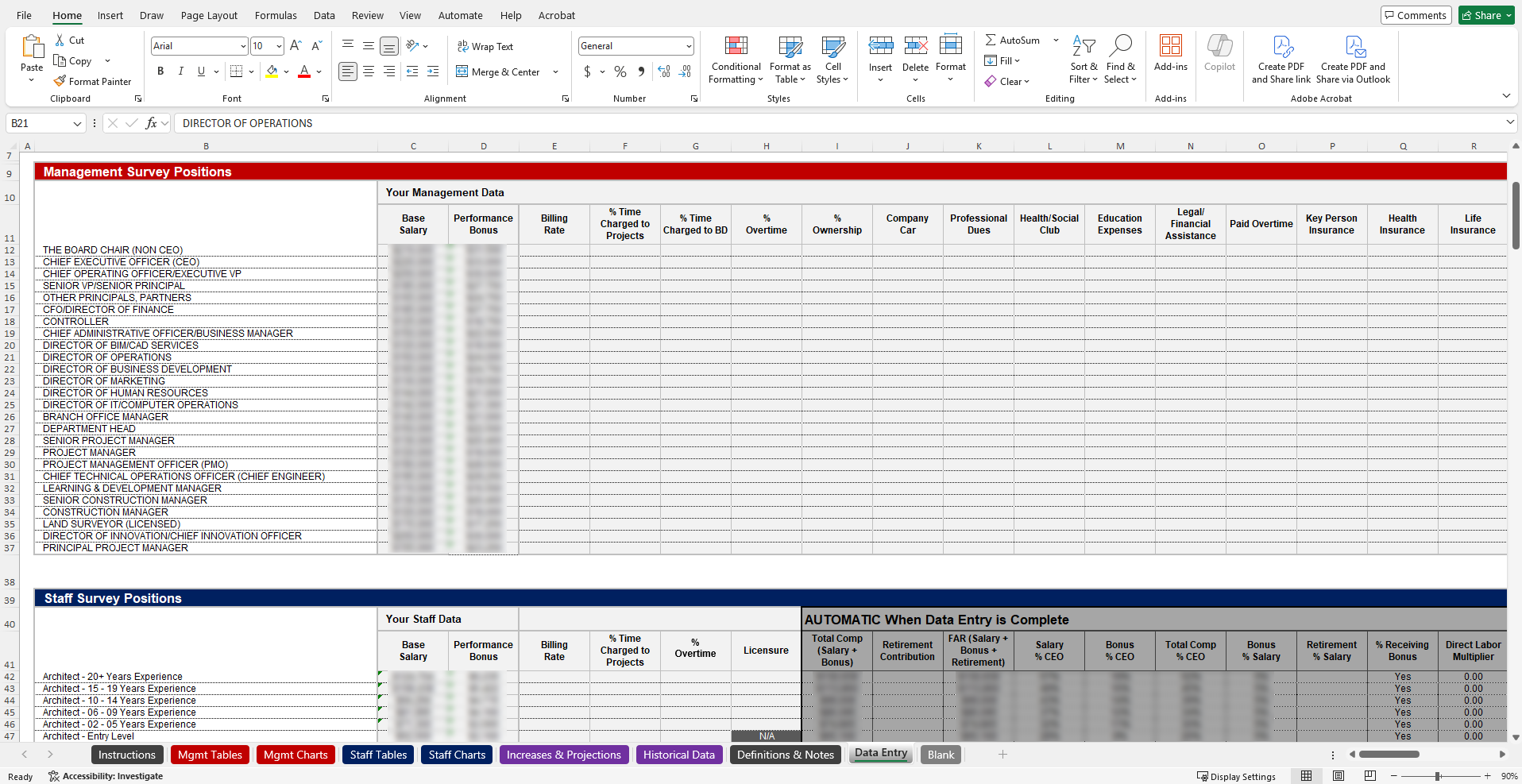Click the Comments button

coord(1416,15)
